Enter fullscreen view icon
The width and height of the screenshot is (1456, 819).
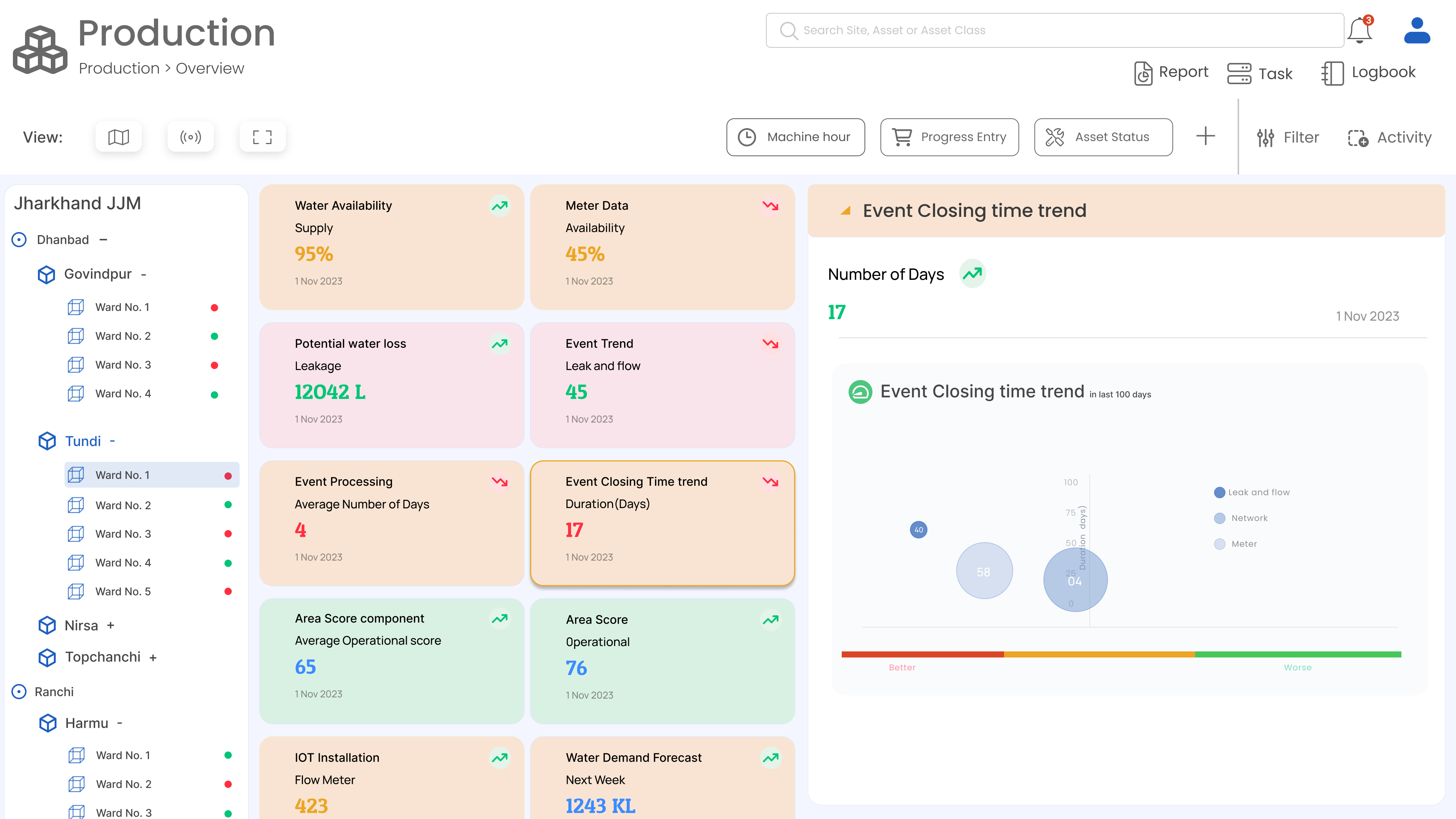[262, 137]
